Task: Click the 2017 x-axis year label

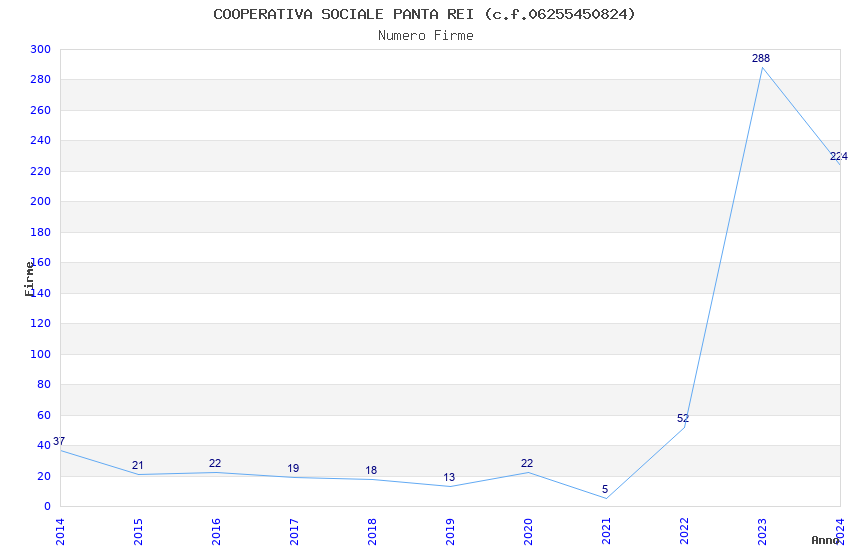Action: (294, 532)
